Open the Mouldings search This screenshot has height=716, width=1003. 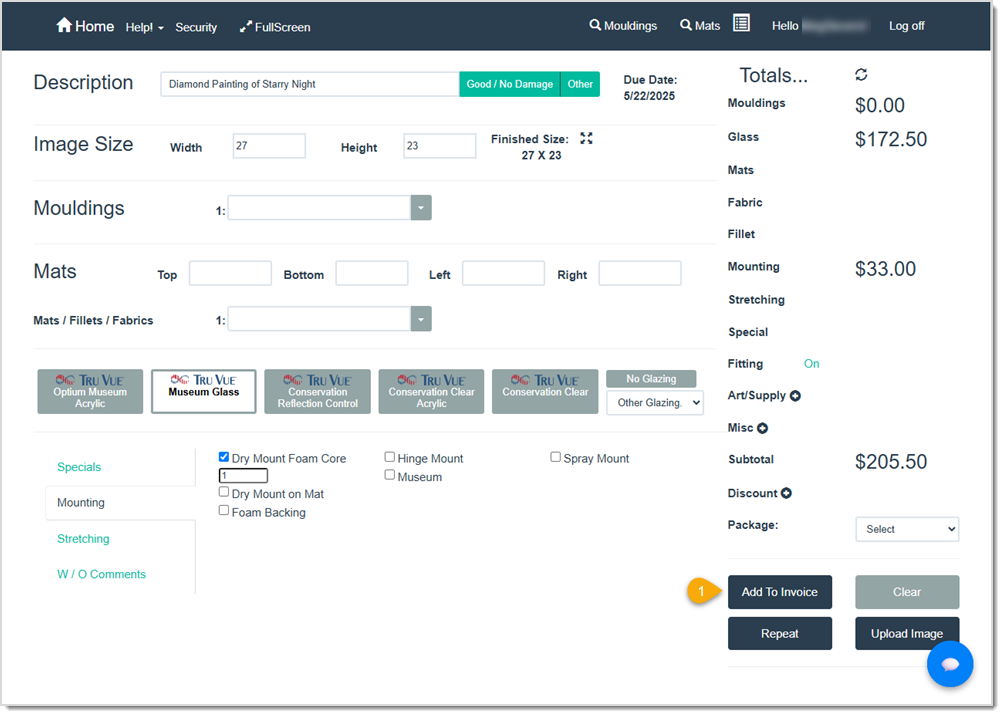[623, 25]
